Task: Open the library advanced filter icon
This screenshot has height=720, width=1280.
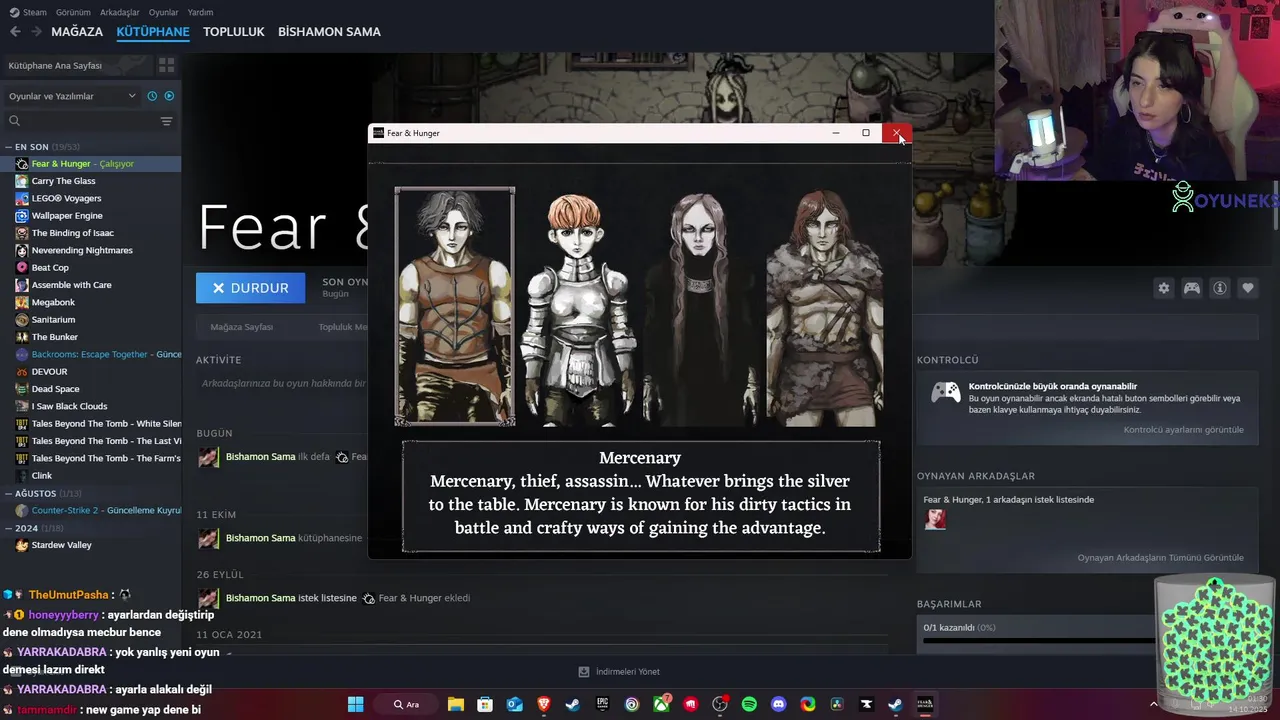Action: (166, 121)
